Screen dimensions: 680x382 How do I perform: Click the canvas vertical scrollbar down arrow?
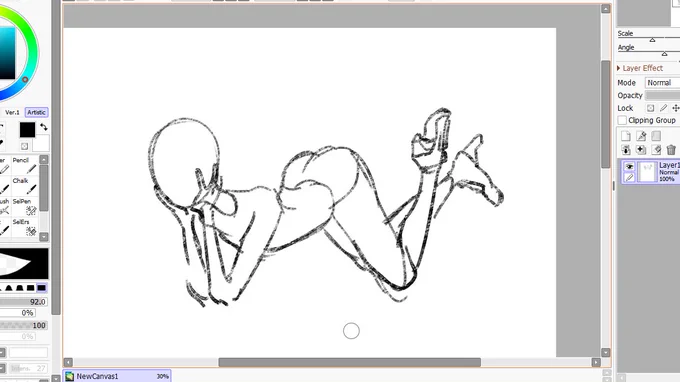[605, 353]
